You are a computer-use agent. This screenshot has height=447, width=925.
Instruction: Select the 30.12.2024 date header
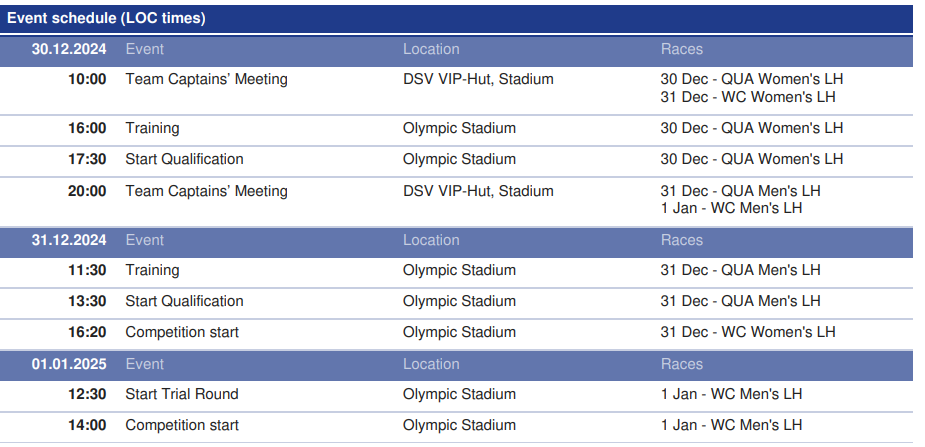[68, 49]
